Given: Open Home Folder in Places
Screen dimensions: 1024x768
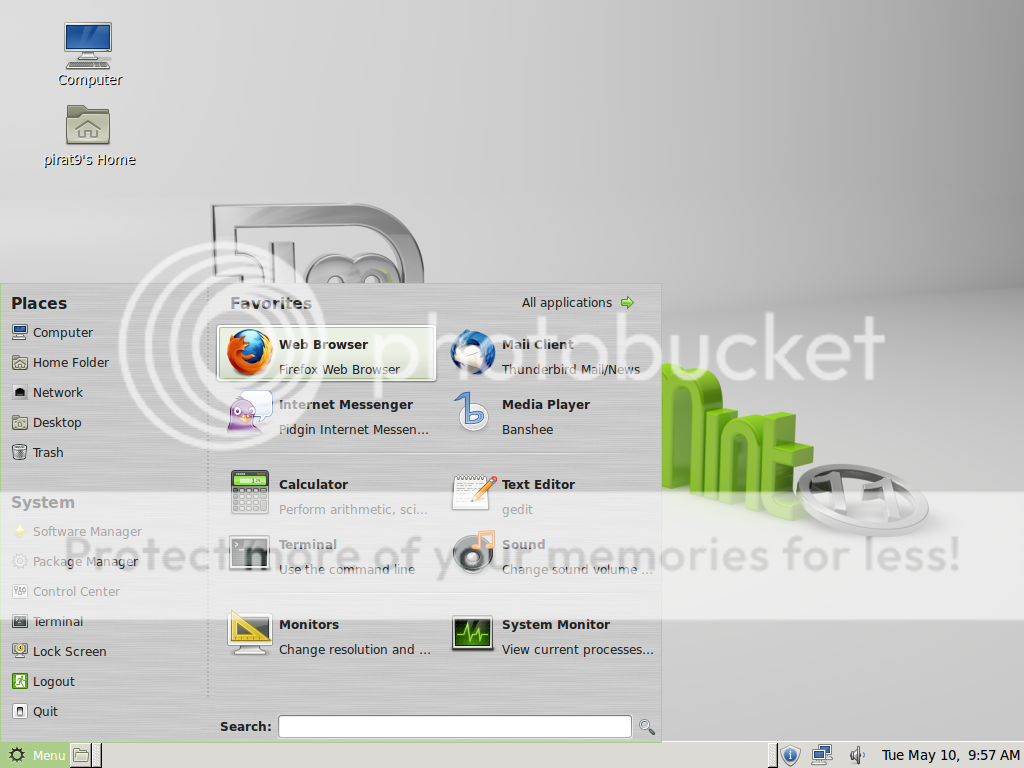Looking at the screenshot, I should point(61,362).
